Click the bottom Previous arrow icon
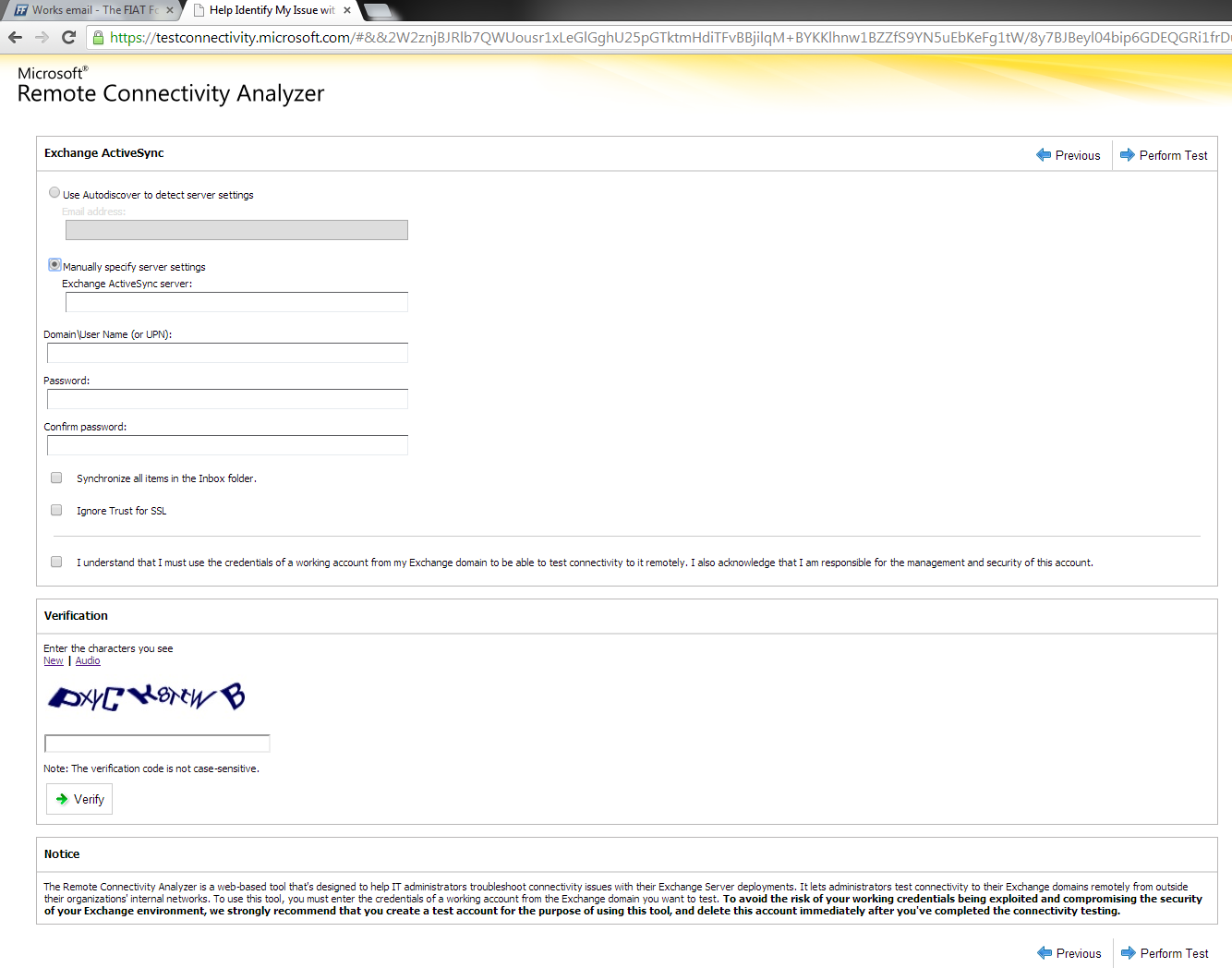1232x980 pixels. click(x=1045, y=953)
